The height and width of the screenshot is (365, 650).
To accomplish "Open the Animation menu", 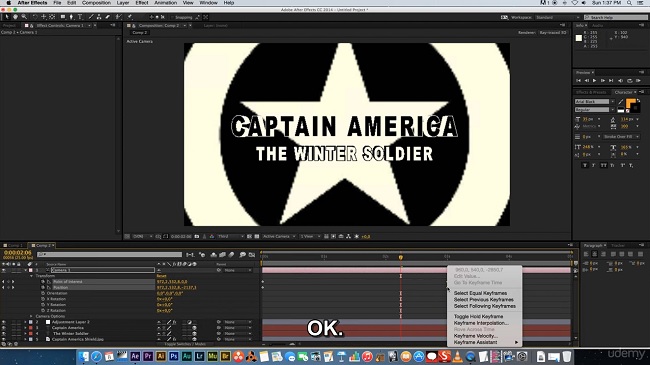I will coord(165,3).
